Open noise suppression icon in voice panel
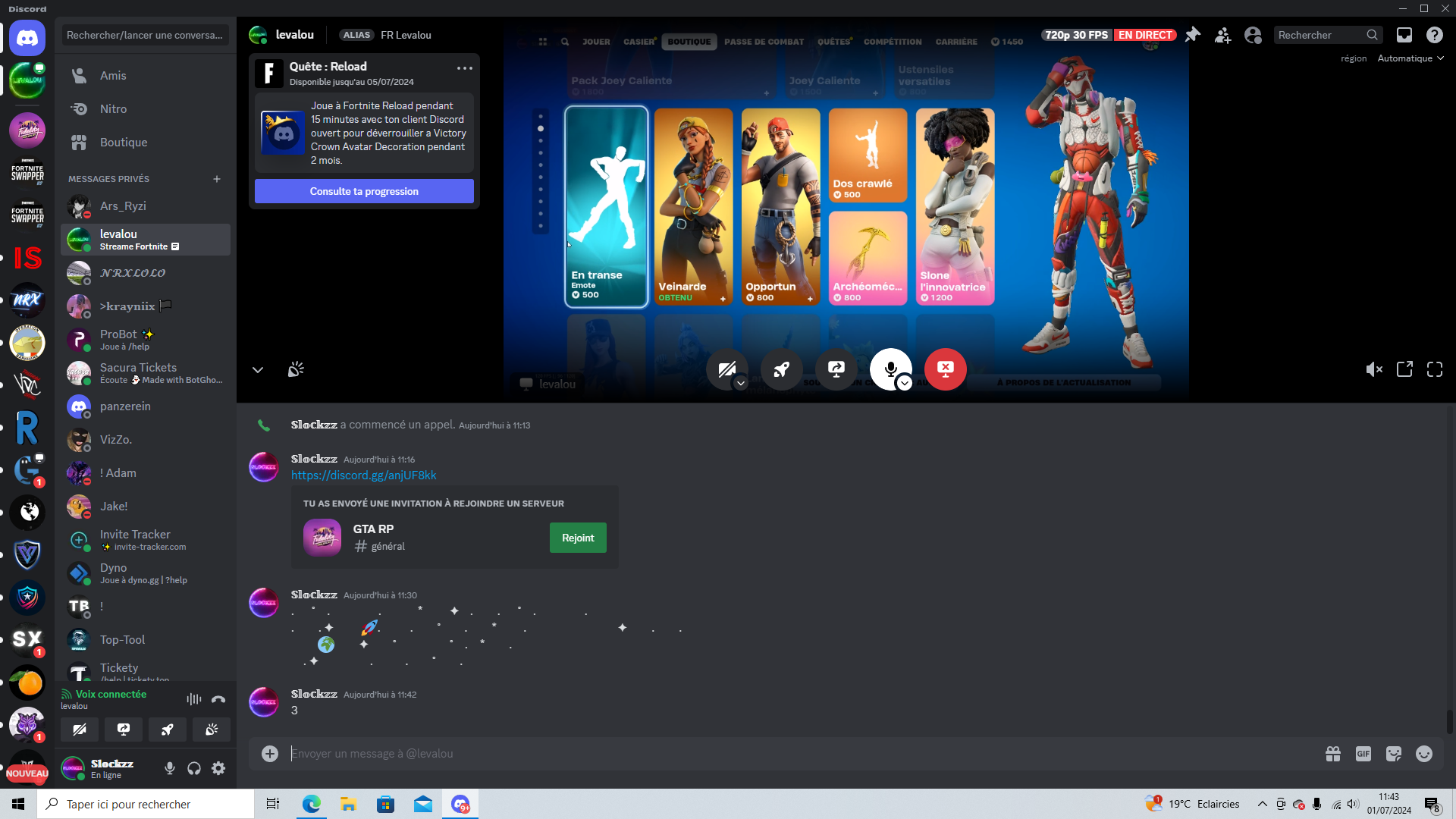Viewport: 1456px width, 819px height. 194,699
